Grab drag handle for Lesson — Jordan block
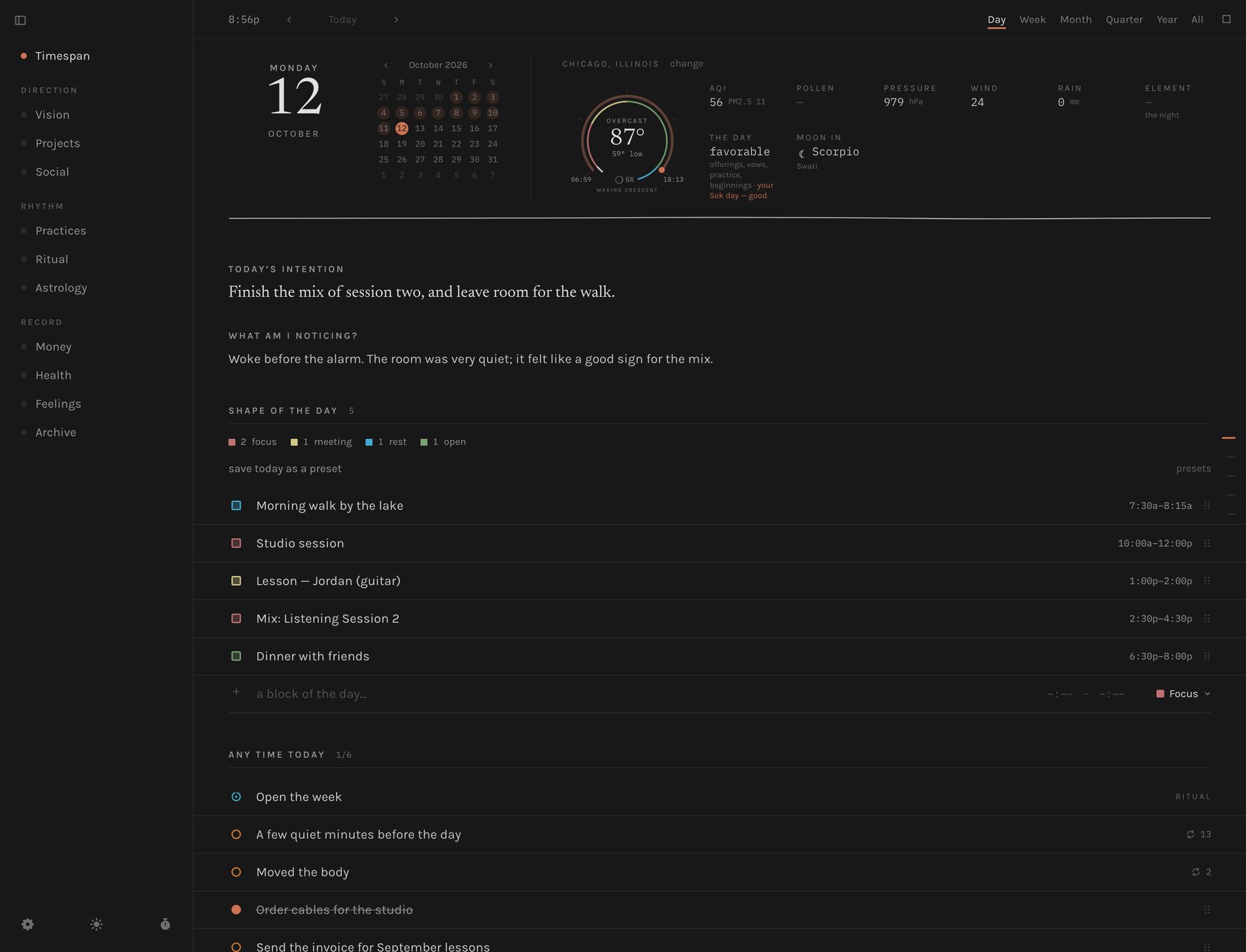 (x=1207, y=581)
